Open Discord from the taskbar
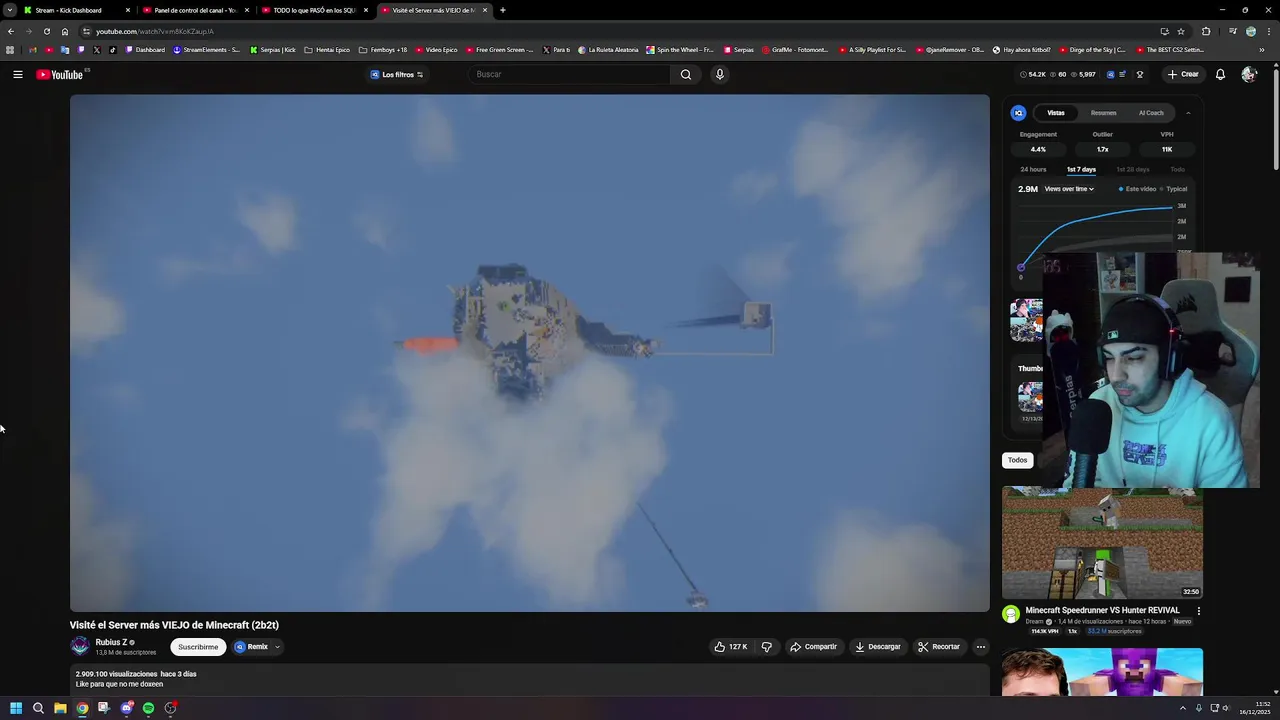The height and width of the screenshot is (720, 1280). [x=126, y=708]
